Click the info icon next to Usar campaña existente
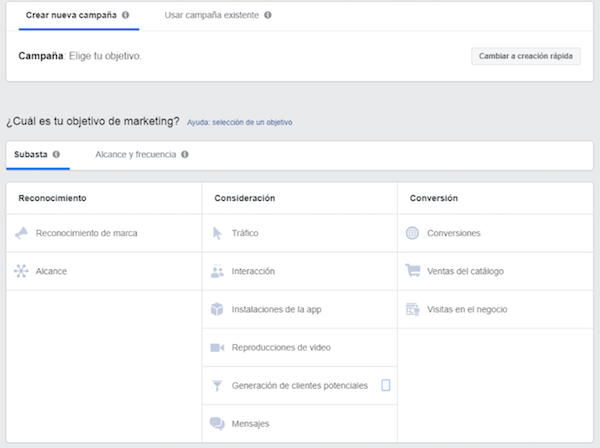Image resolution: width=600 pixels, height=448 pixels. pyautogui.click(x=268, y=15)
